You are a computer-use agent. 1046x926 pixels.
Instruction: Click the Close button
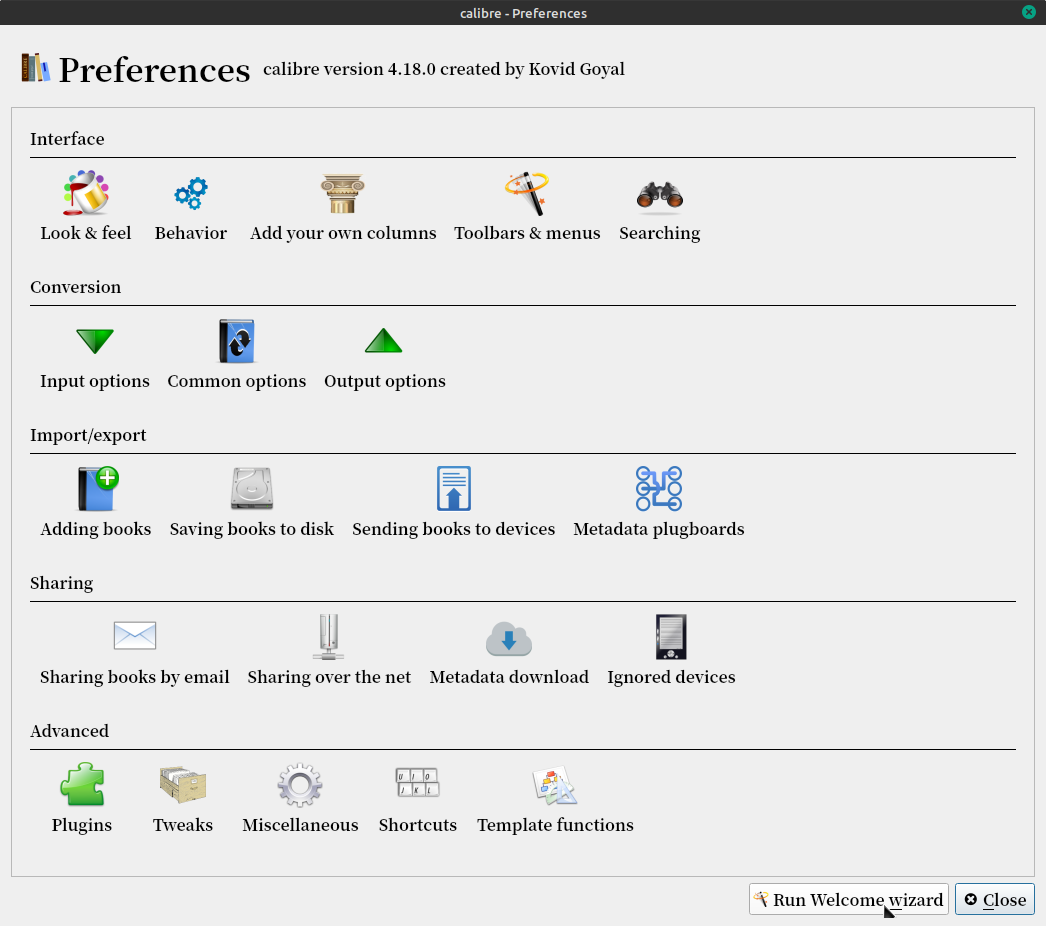[995, 899]
